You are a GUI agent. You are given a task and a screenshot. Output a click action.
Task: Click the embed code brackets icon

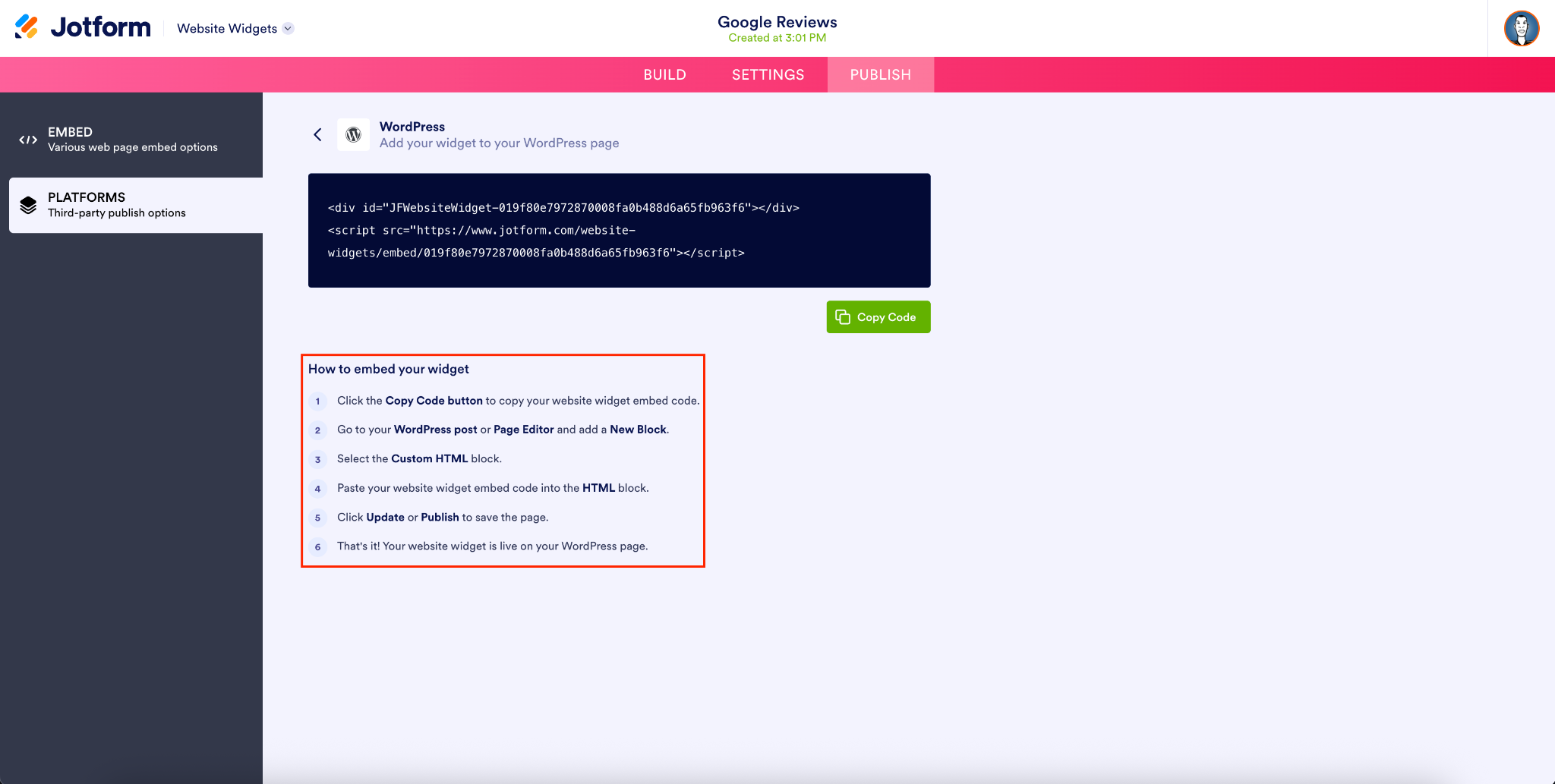click(x=28, y=140)
